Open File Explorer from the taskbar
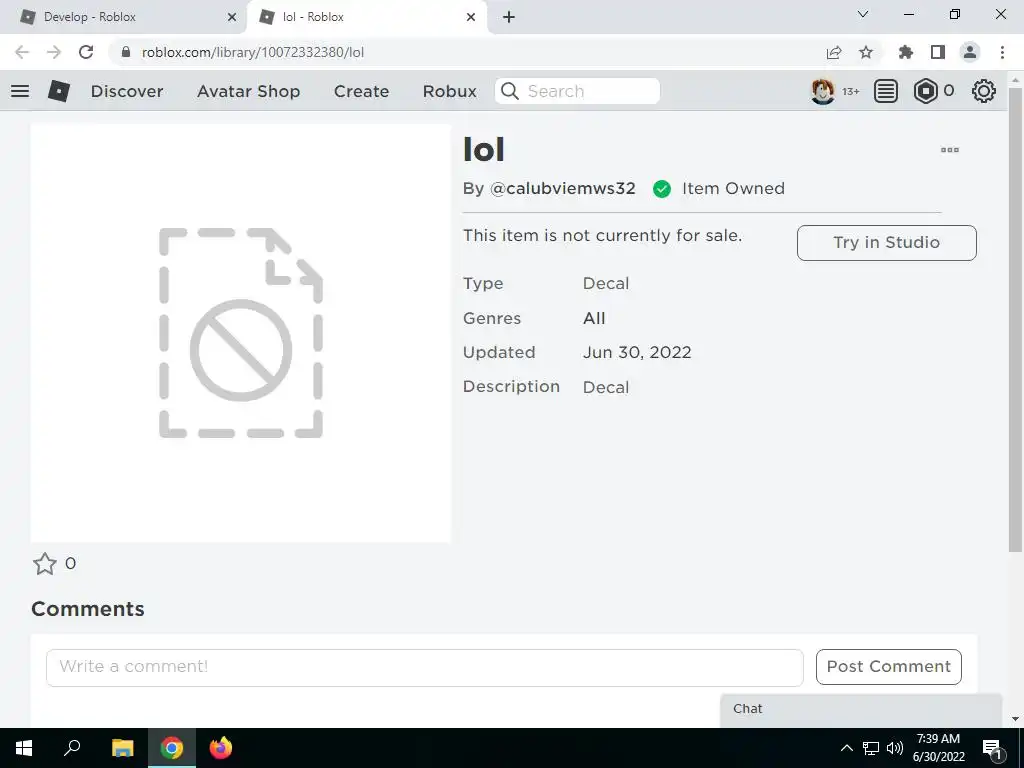 tap(122, 748)
